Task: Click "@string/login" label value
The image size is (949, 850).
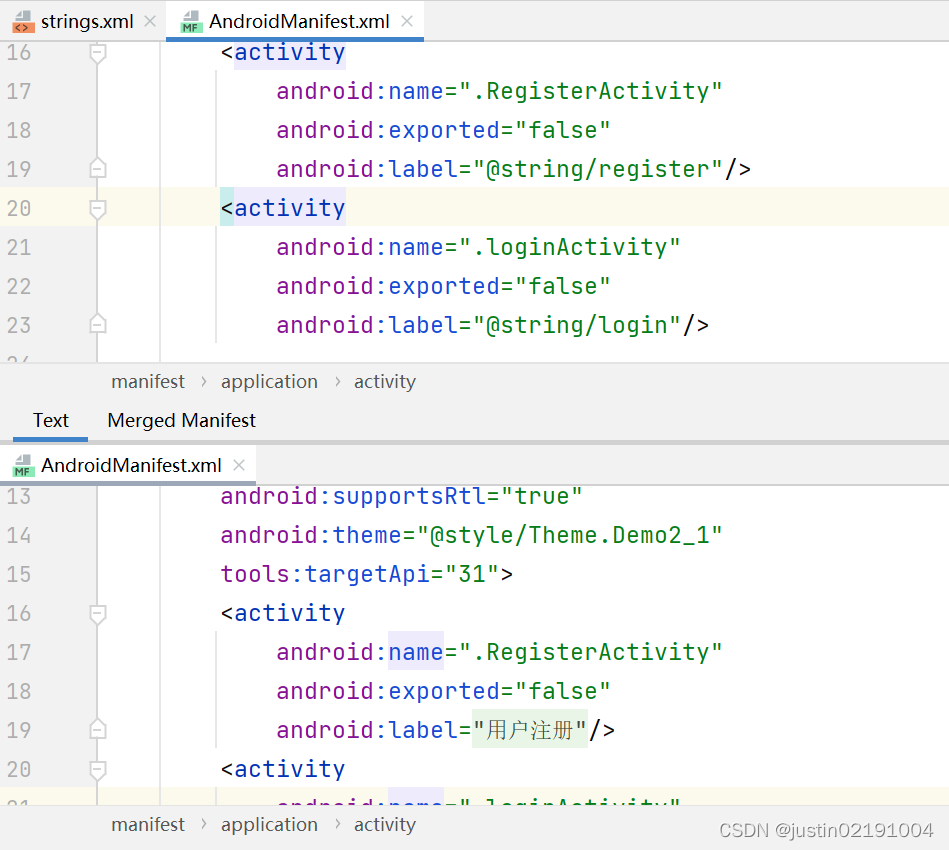Action: [x=577, y=325]
